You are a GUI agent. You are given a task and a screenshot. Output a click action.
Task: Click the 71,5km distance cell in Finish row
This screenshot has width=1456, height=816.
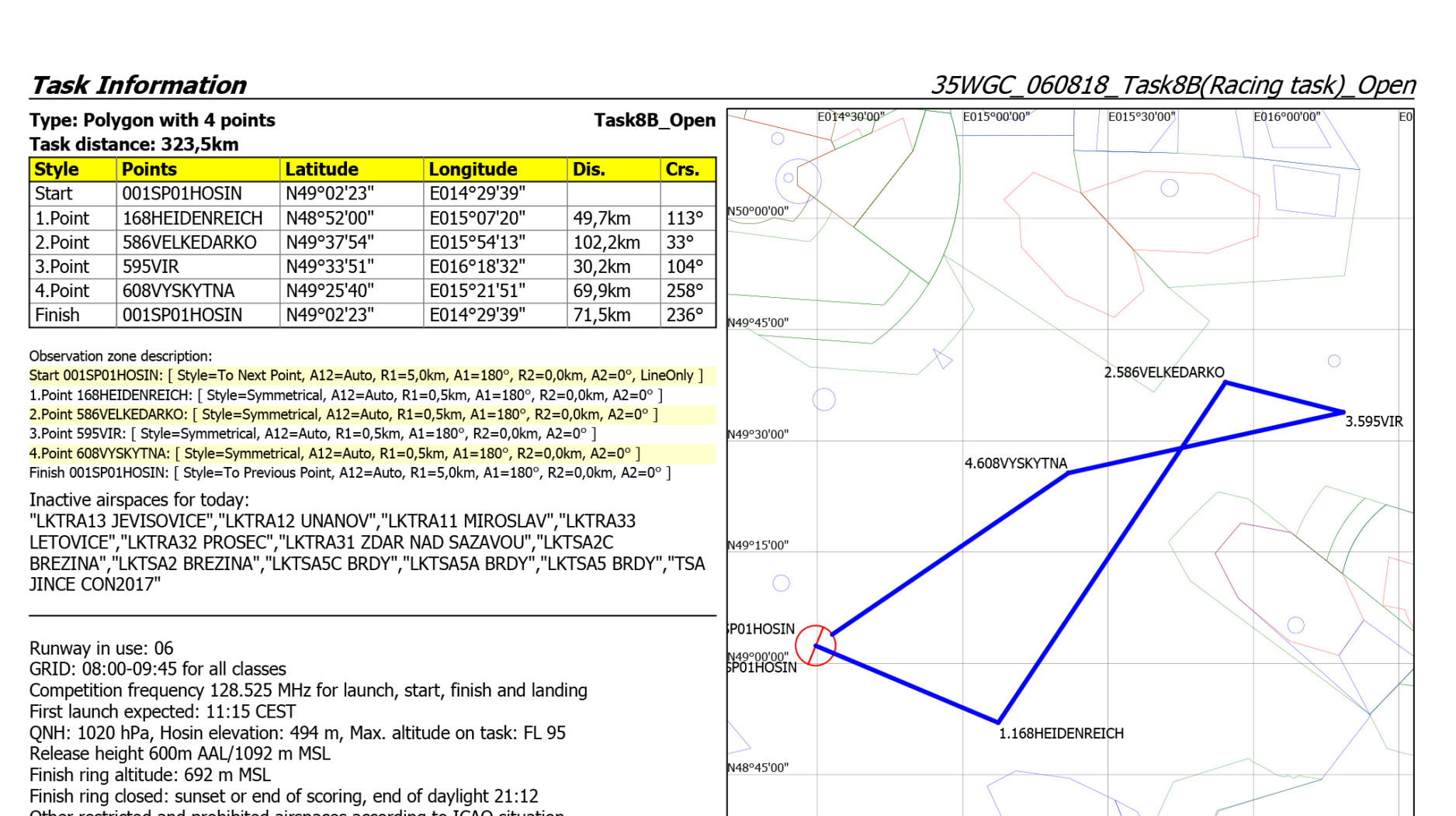coord(601,315)
